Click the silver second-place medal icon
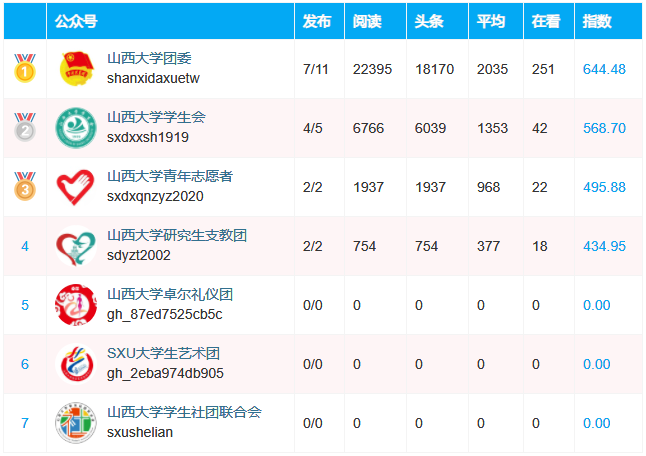The image size is (646, 456). click(x=25, y=127)
